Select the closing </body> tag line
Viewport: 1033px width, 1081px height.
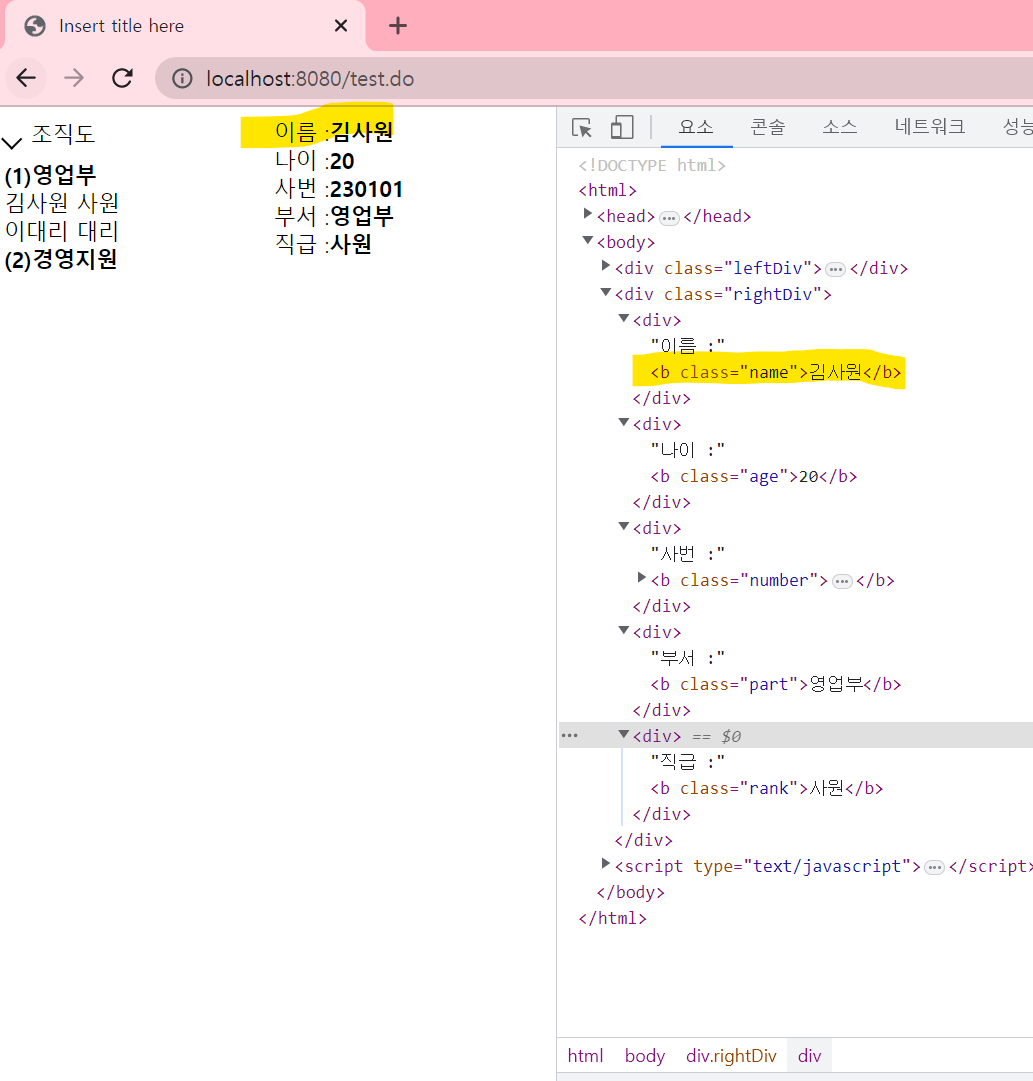coord(630,892)
